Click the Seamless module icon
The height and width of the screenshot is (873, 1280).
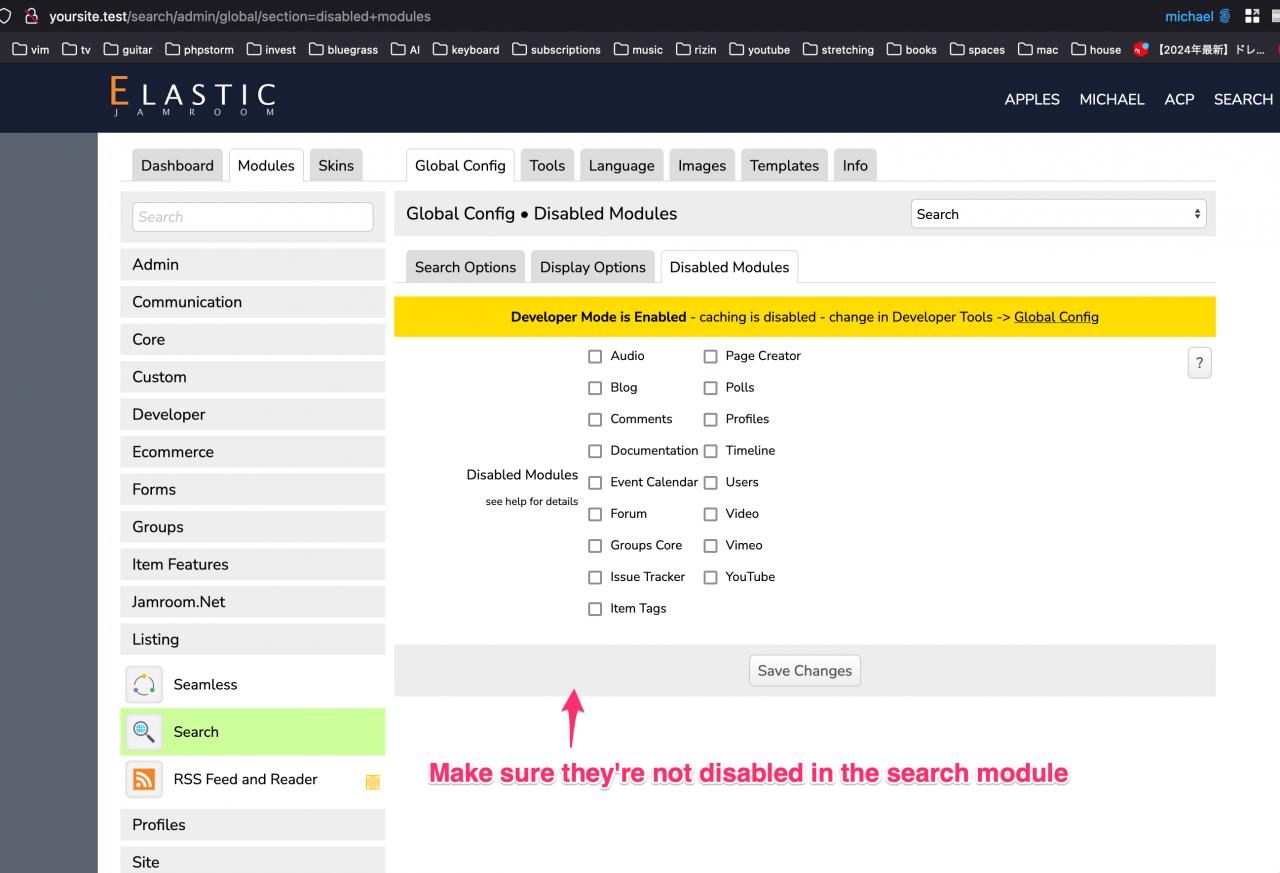coord(144,685)
